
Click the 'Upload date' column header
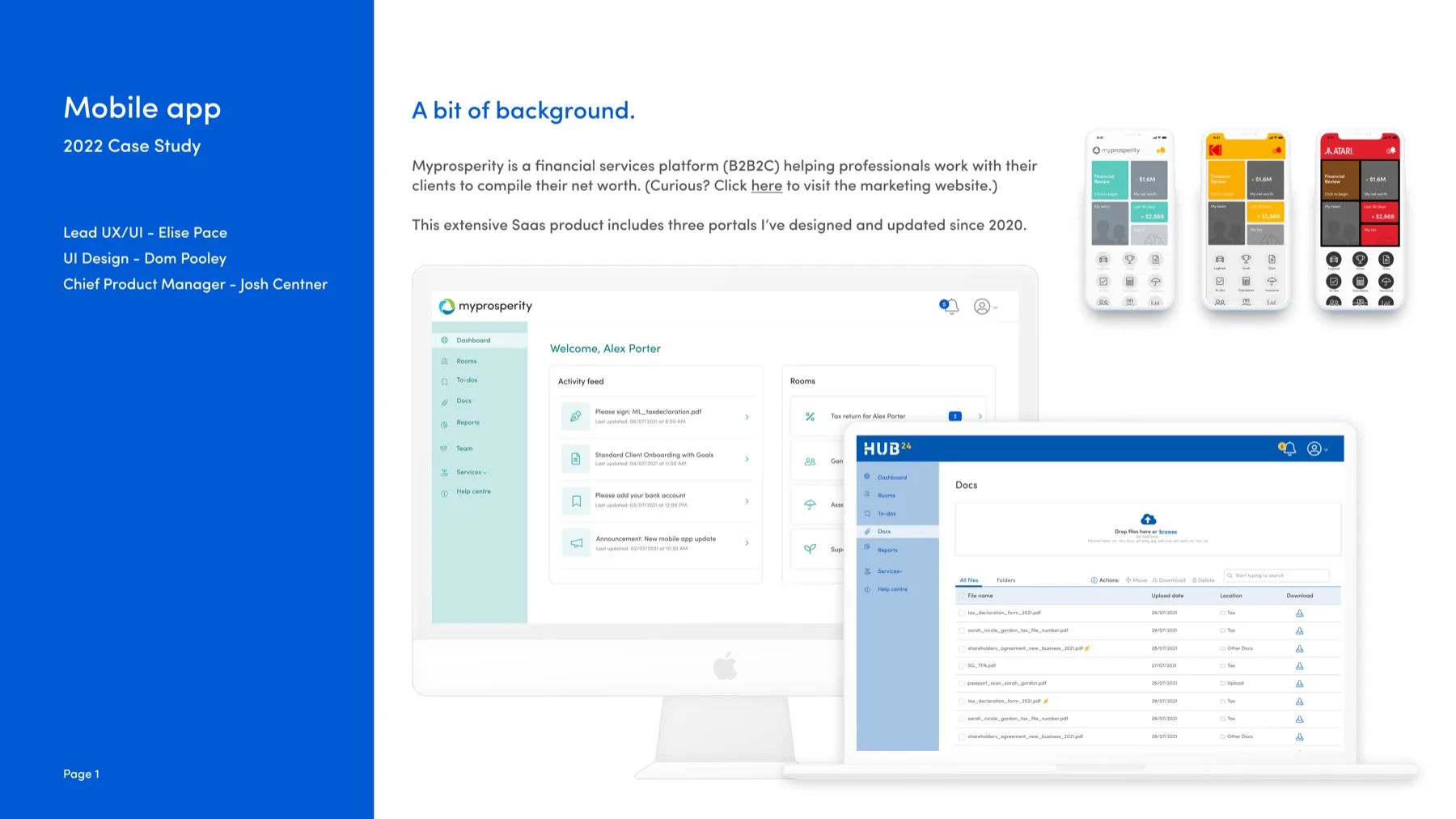[x=1167, y=596]
